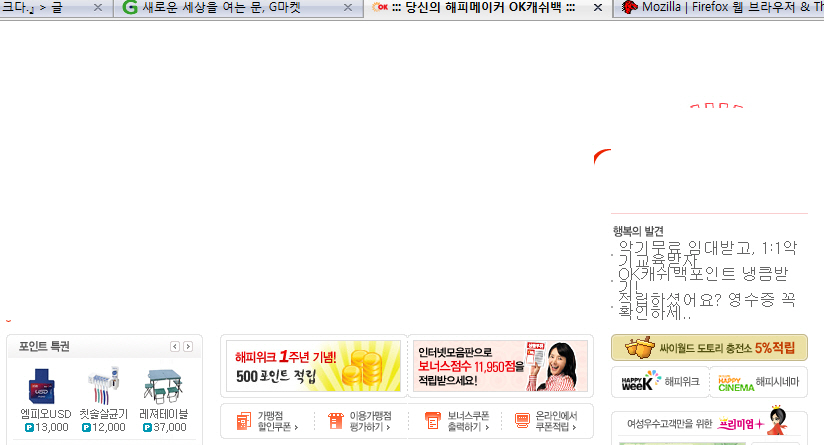Click the 포인트 특권 section title
This screenshot has height=445, width=824.
click(x=44, y=347)
